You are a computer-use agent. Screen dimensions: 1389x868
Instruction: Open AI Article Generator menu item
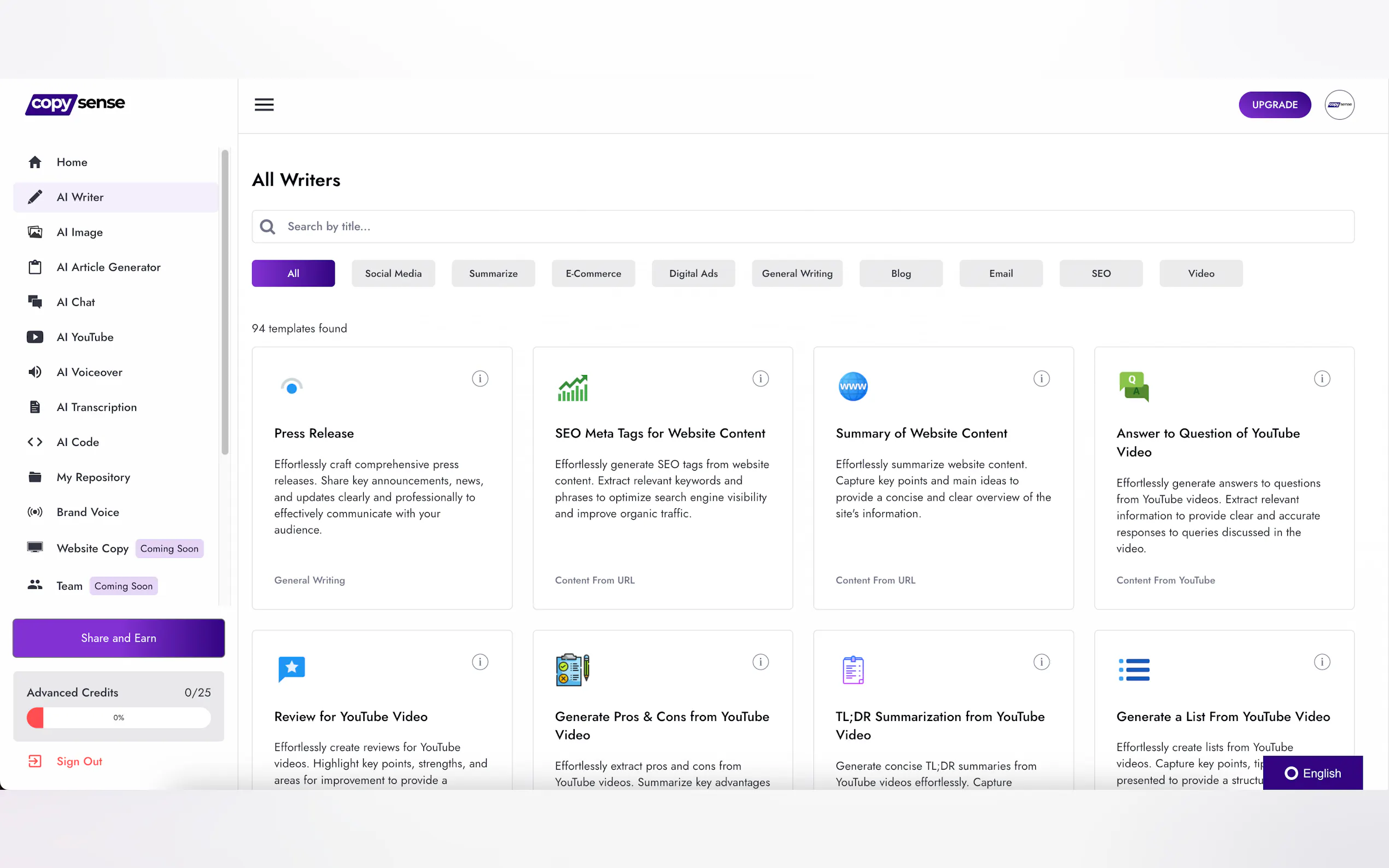click(108, 267)
